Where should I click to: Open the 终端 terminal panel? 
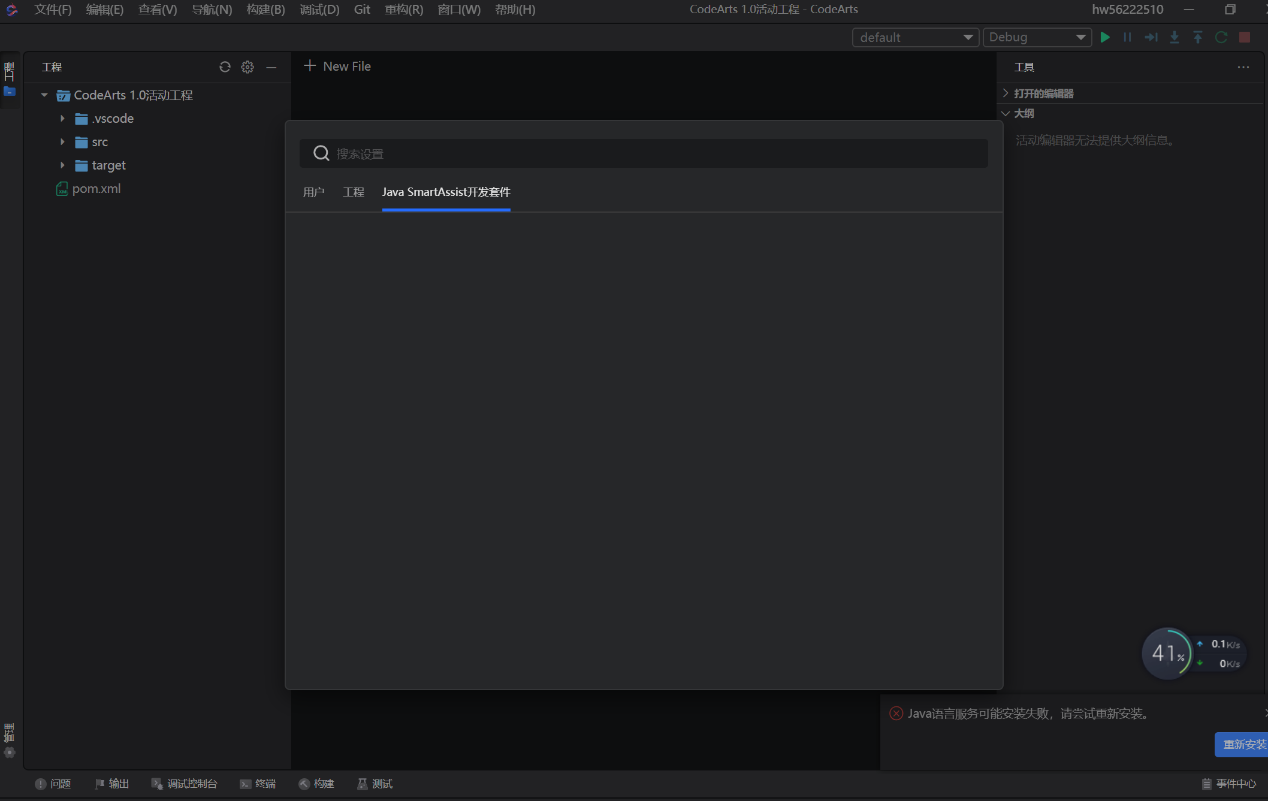coord(258,784)
